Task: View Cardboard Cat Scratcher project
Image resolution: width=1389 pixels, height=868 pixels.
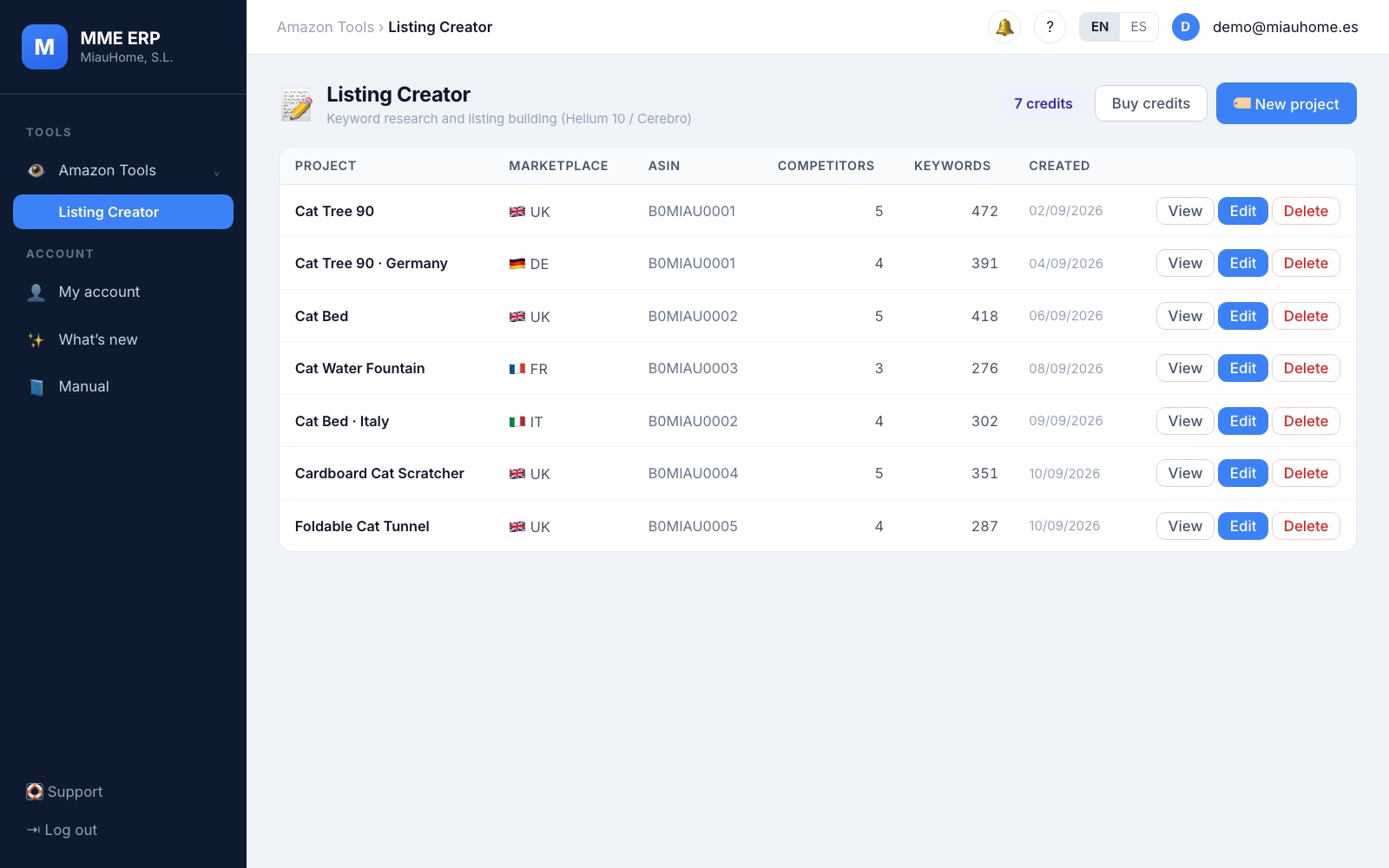Action: 1185,473
